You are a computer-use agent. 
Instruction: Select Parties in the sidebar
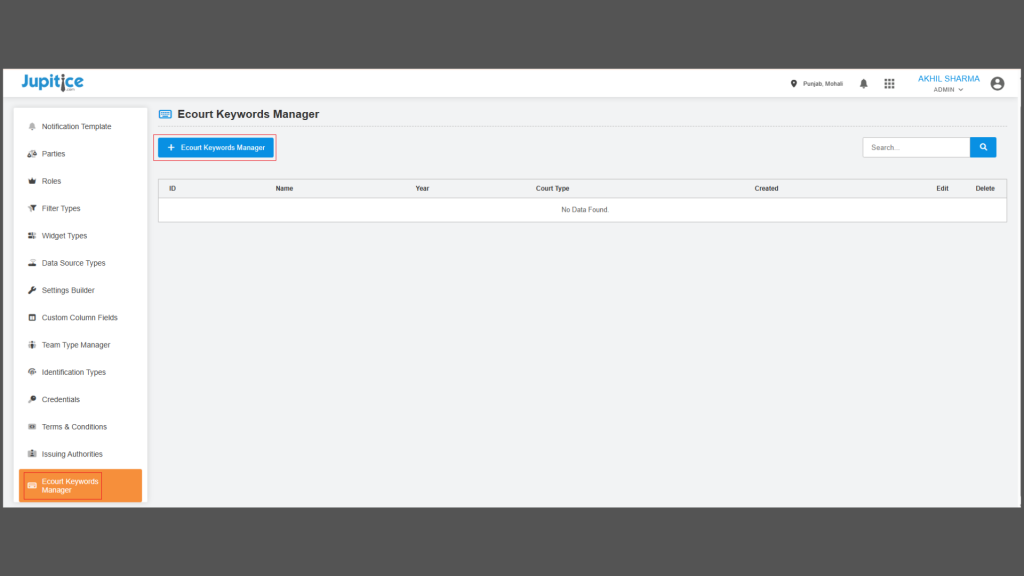(53, 154)
